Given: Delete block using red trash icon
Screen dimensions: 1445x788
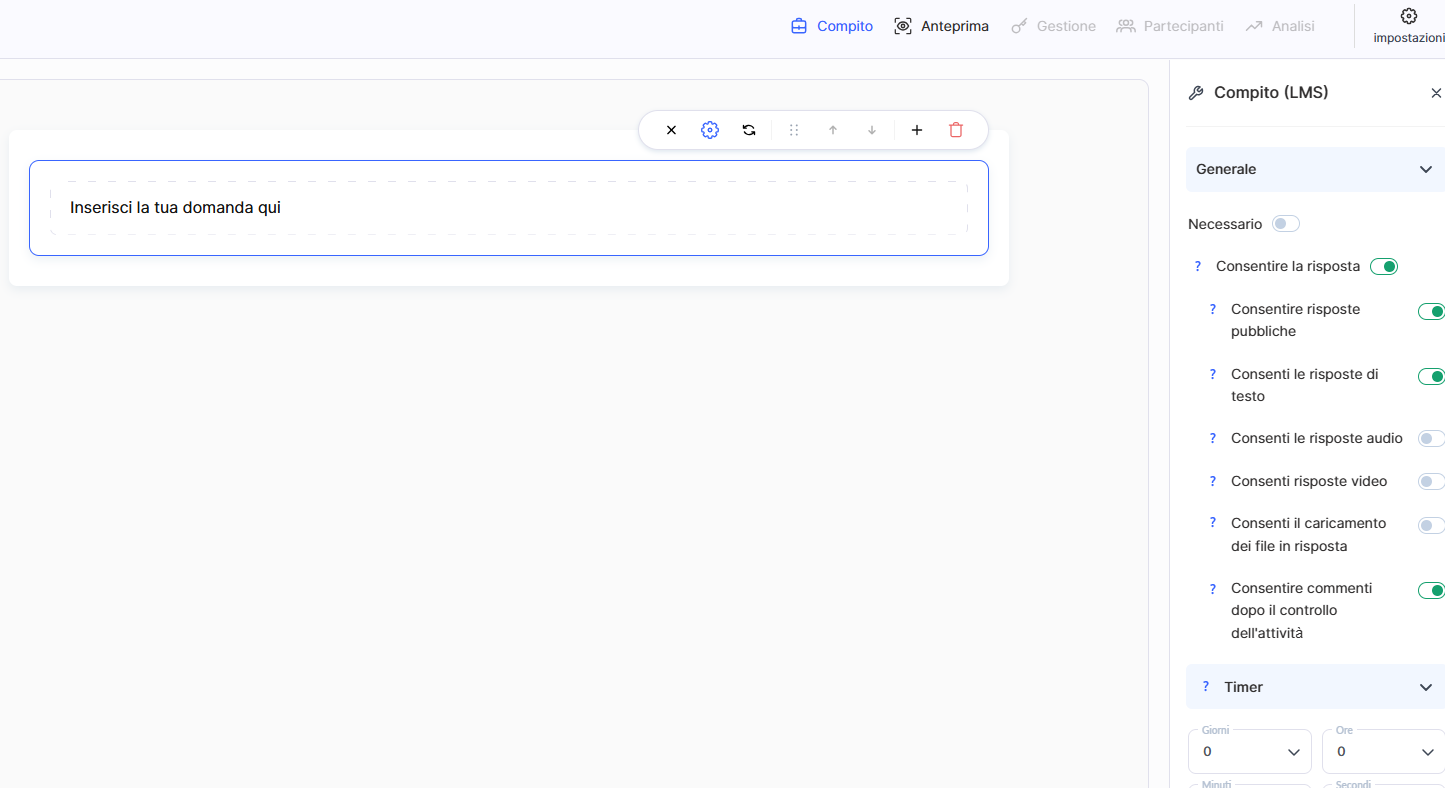Looking at the screenshot, I should 956,130.
